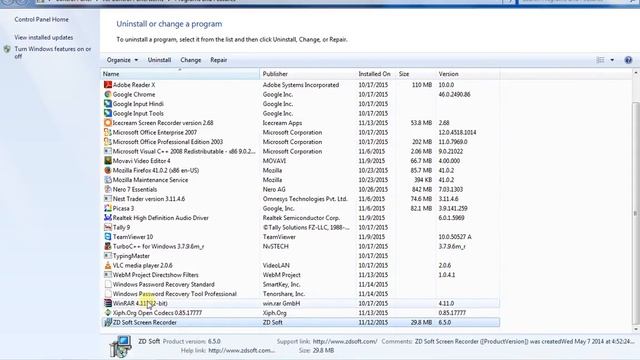Click the ZD Soft details pane icon
Image resolution: width=640 pixels, height=360 pixels.
(x=120, y=346)
